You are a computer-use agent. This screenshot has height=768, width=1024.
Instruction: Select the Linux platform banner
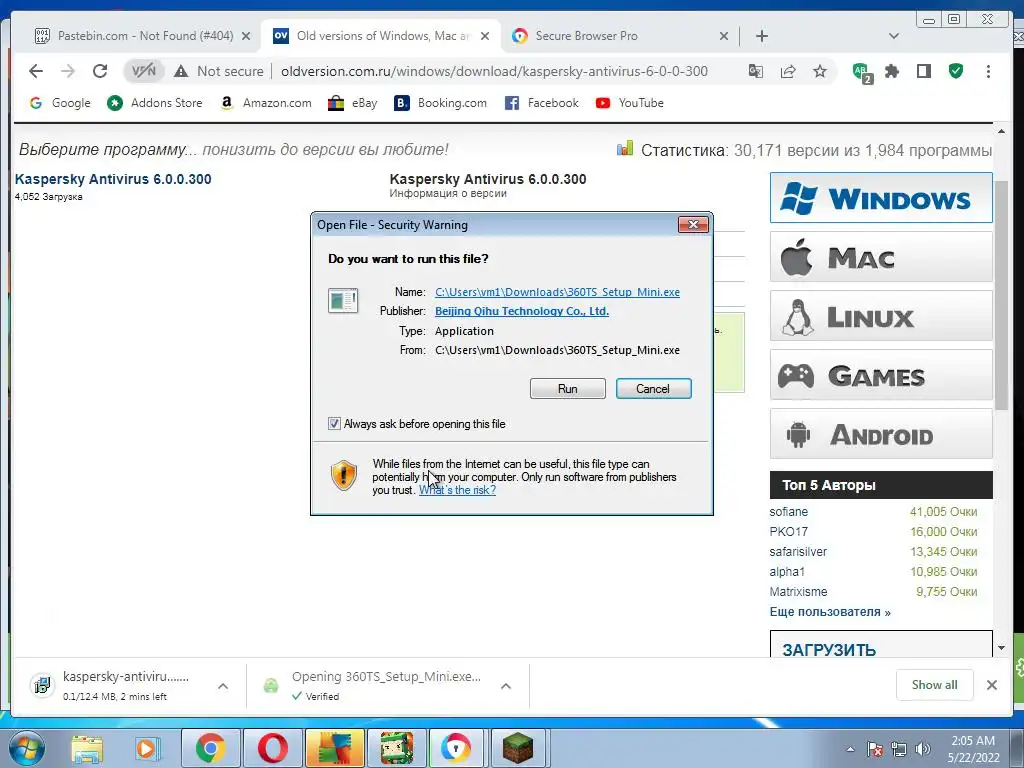(881, 317)
